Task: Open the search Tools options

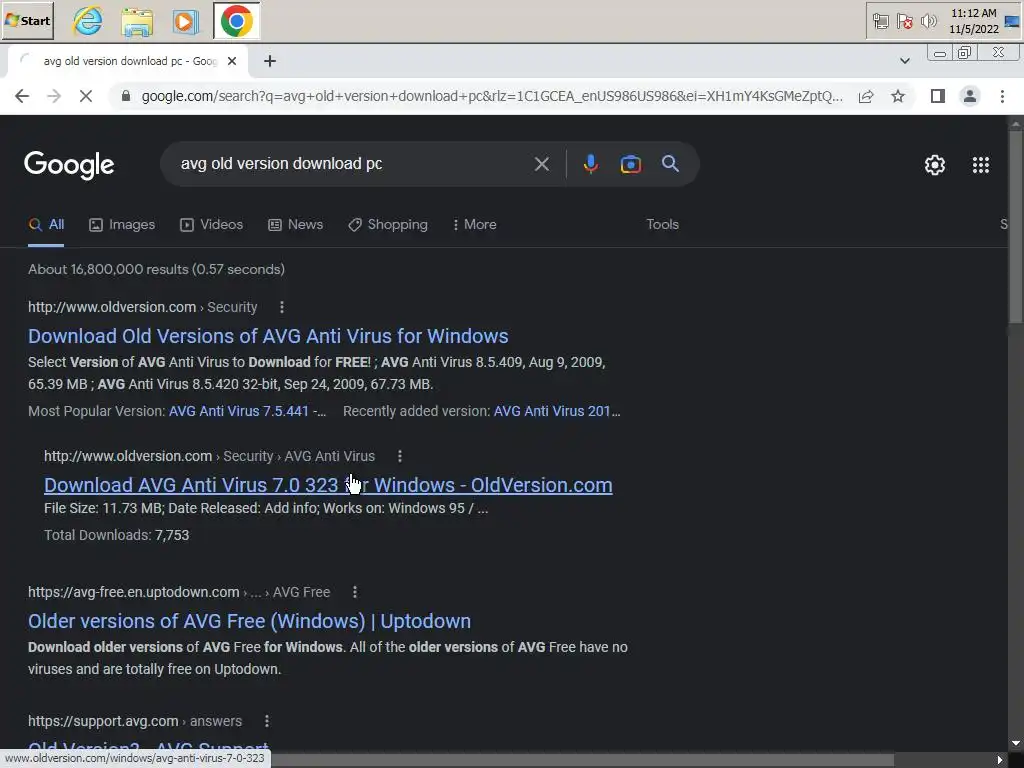Action: tap(662, 225)
